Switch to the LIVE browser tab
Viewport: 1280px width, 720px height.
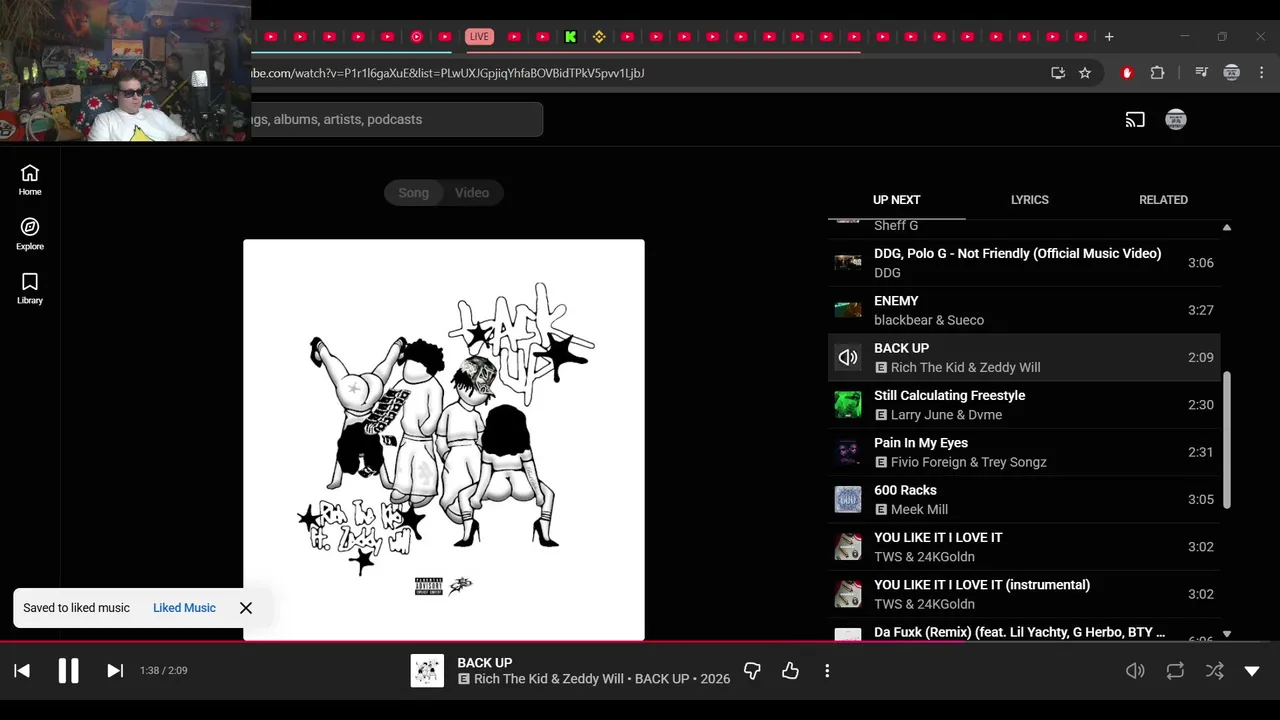tap(479, 37)
